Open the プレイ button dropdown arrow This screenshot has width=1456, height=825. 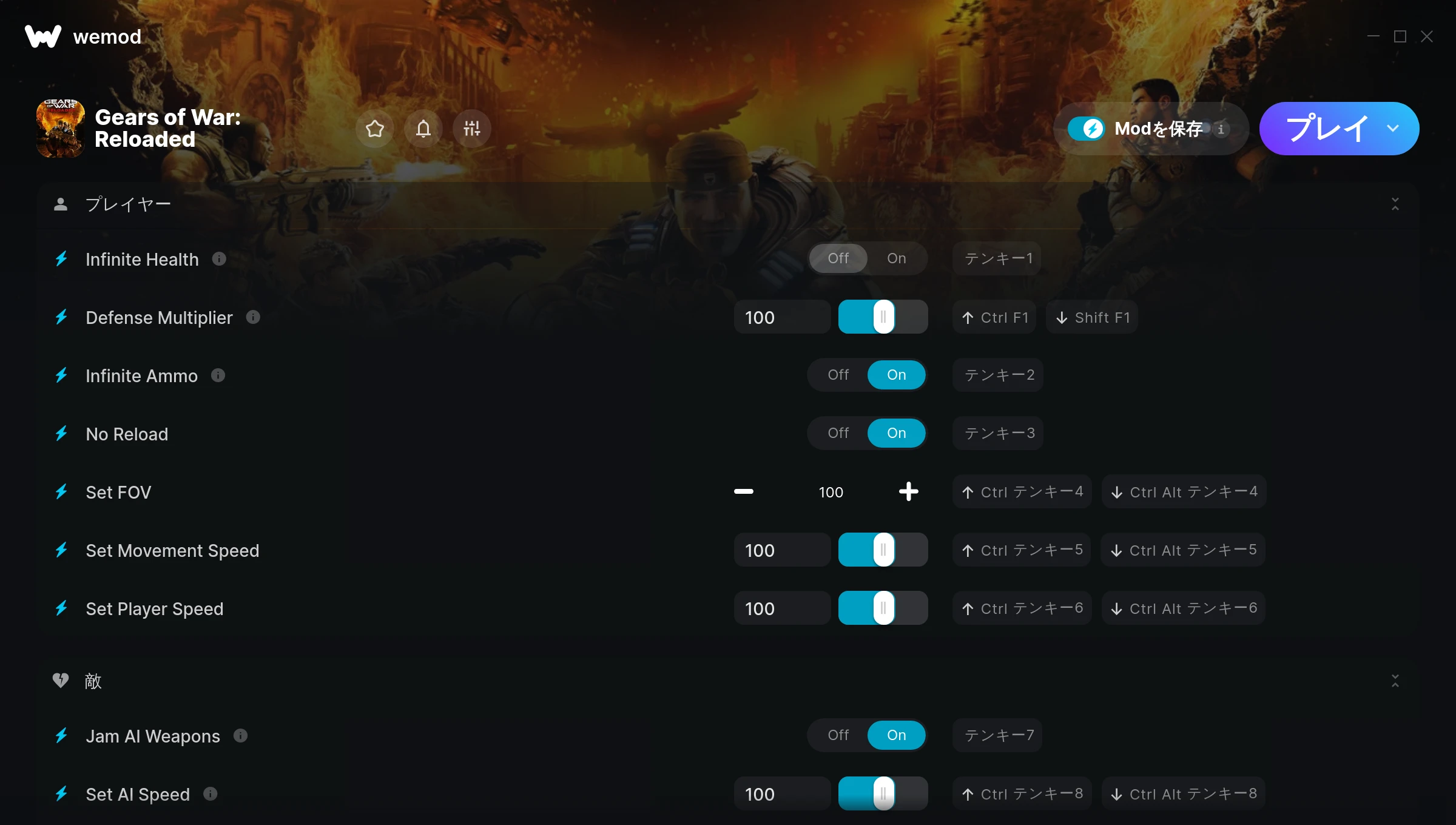[1393, 129]
